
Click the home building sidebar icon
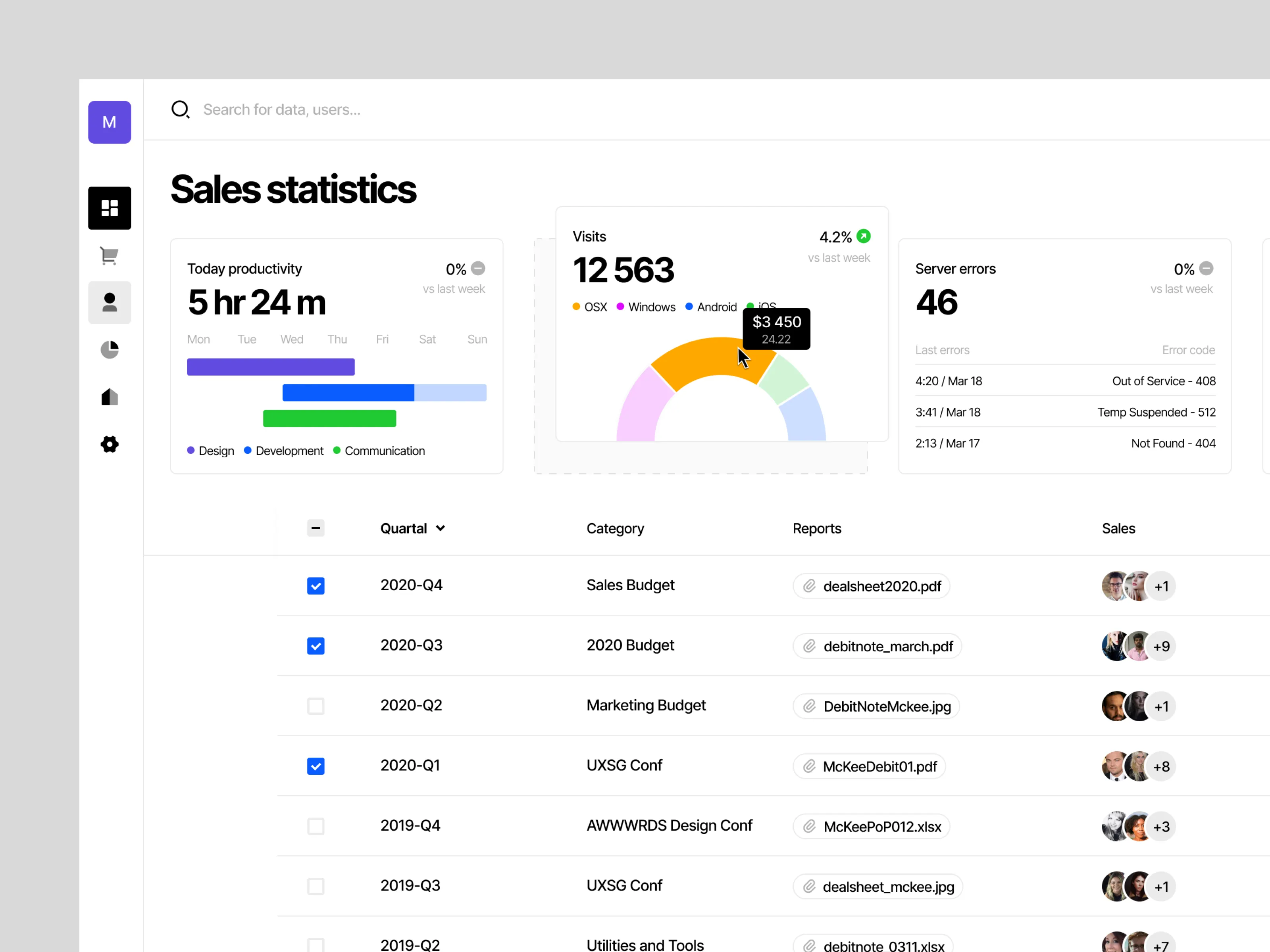[109, 397]
